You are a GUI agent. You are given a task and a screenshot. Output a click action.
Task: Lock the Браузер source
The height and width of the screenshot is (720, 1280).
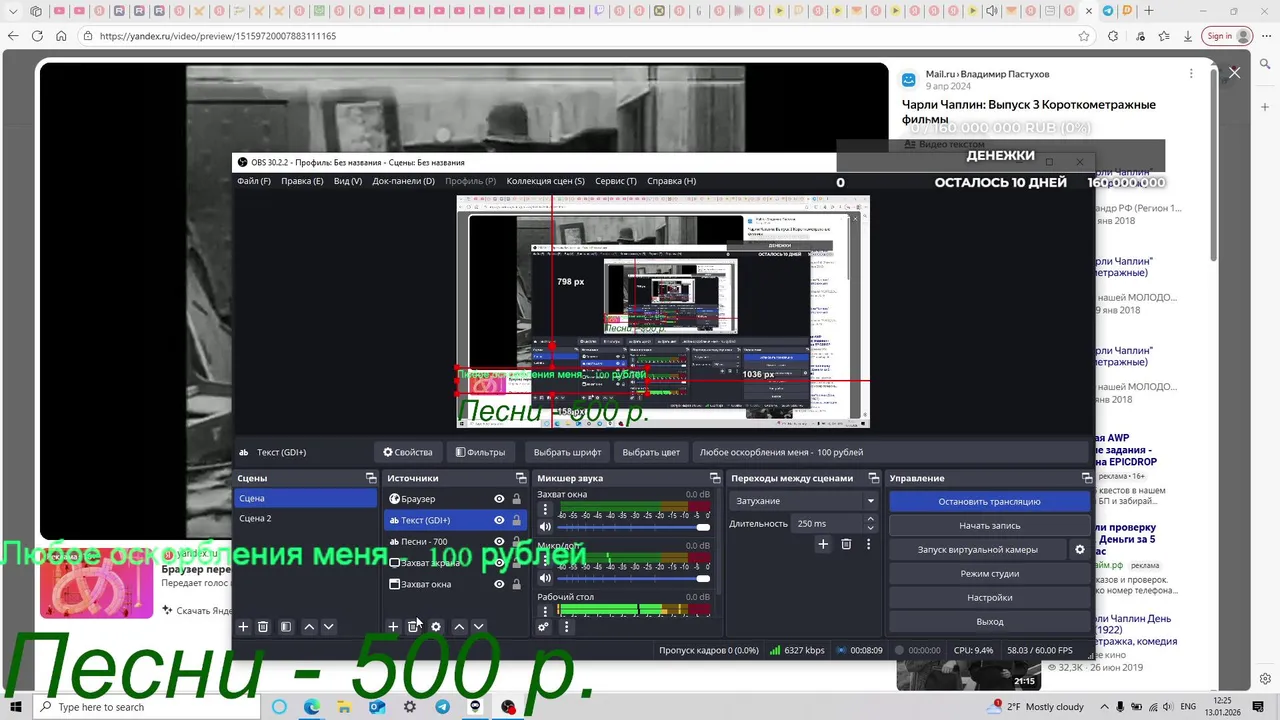coord(517,499)
